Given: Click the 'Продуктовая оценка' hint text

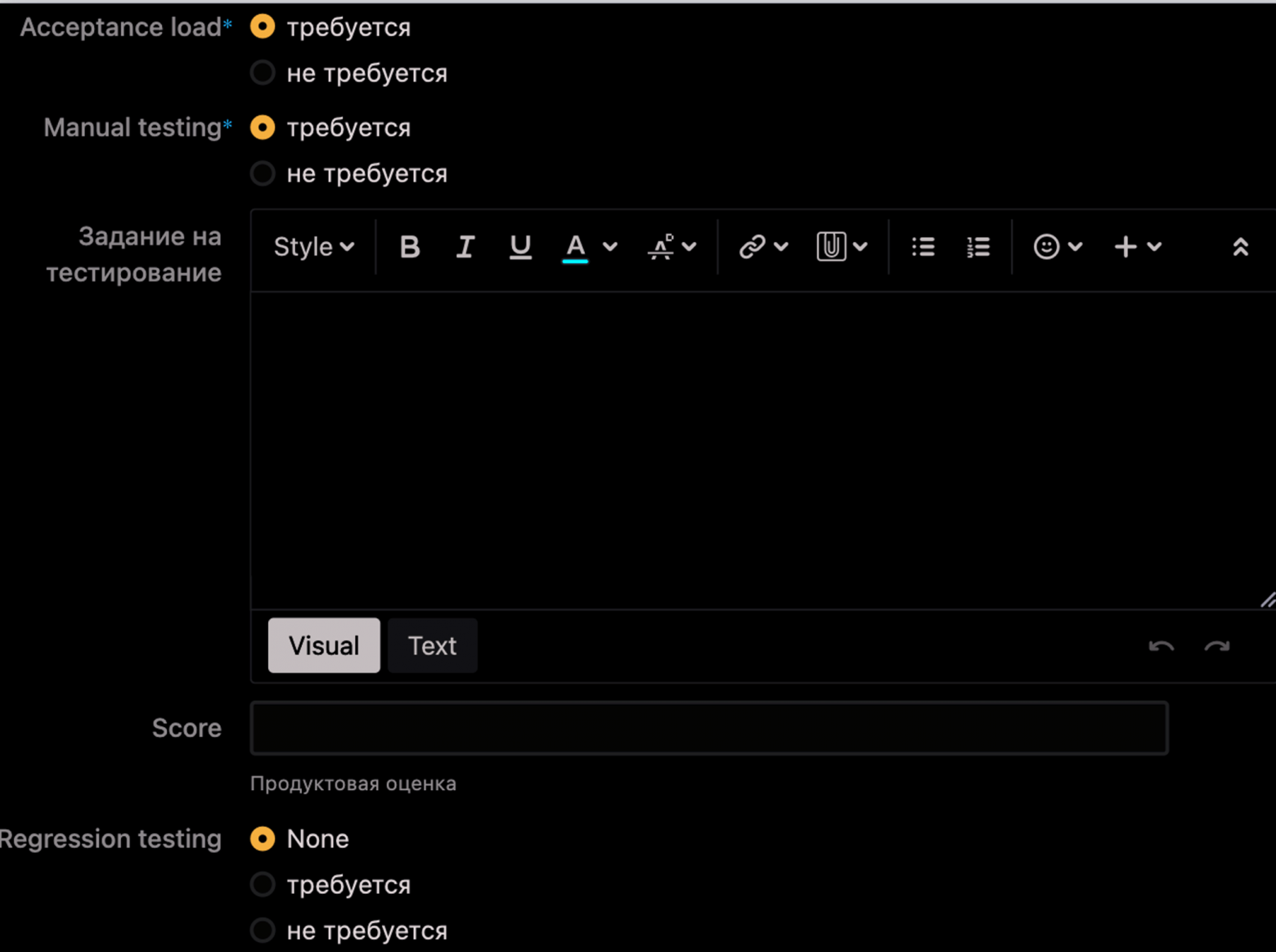Looking at the screenshot, I should coord(353,784).
